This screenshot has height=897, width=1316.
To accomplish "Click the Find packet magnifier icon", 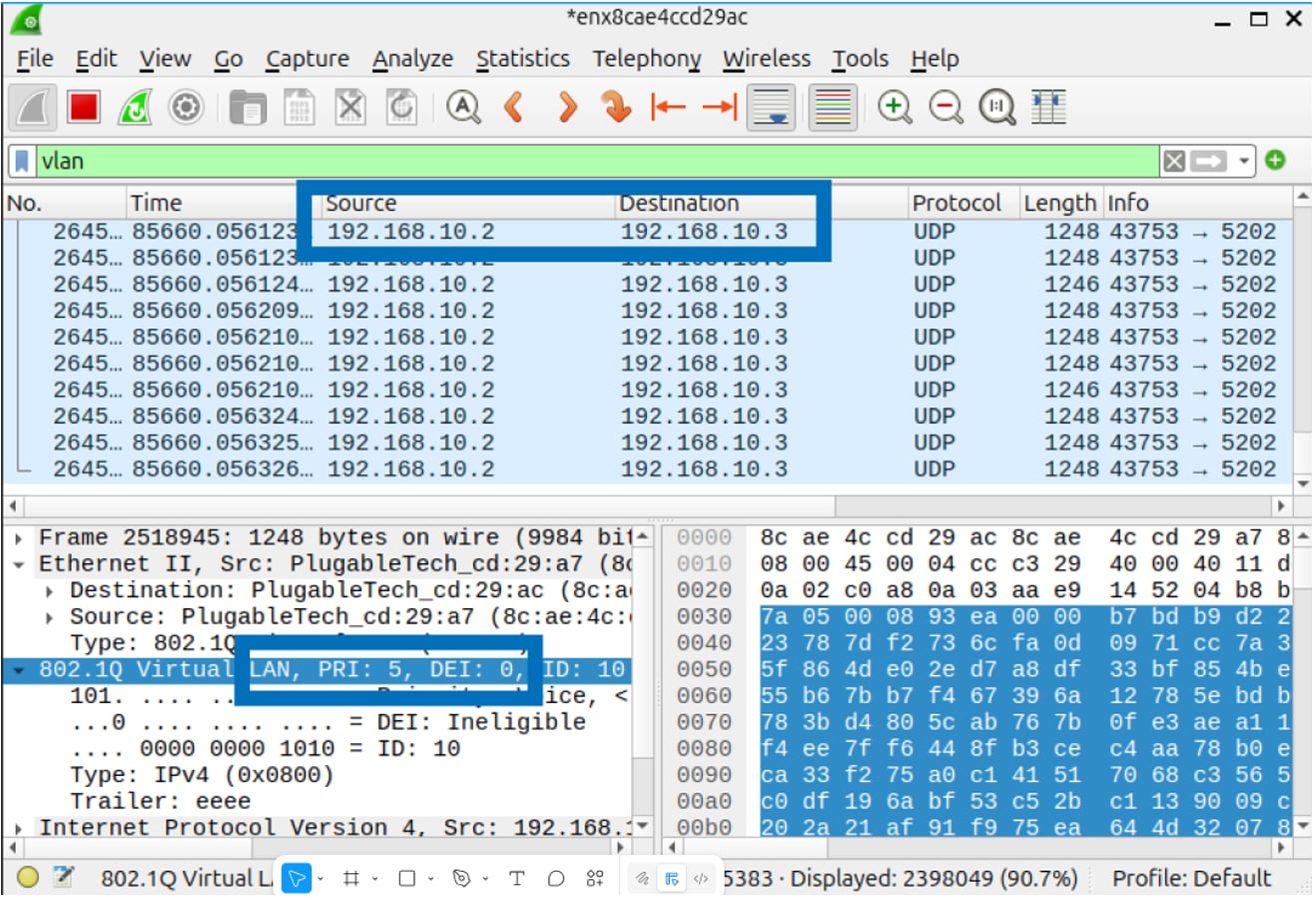I will click(462, 107).
